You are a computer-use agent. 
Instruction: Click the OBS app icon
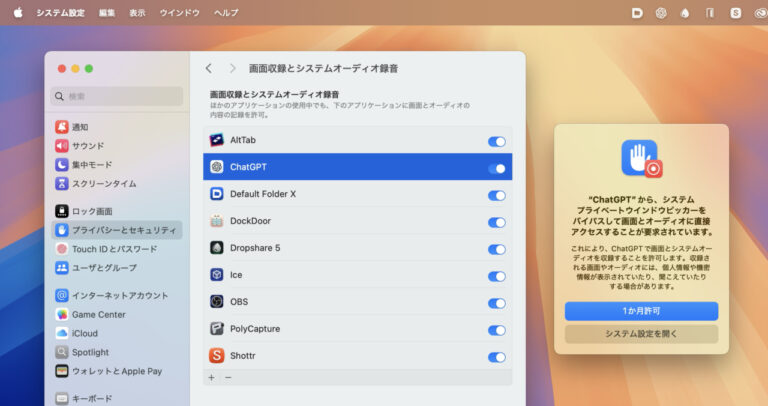click(216, 301)
